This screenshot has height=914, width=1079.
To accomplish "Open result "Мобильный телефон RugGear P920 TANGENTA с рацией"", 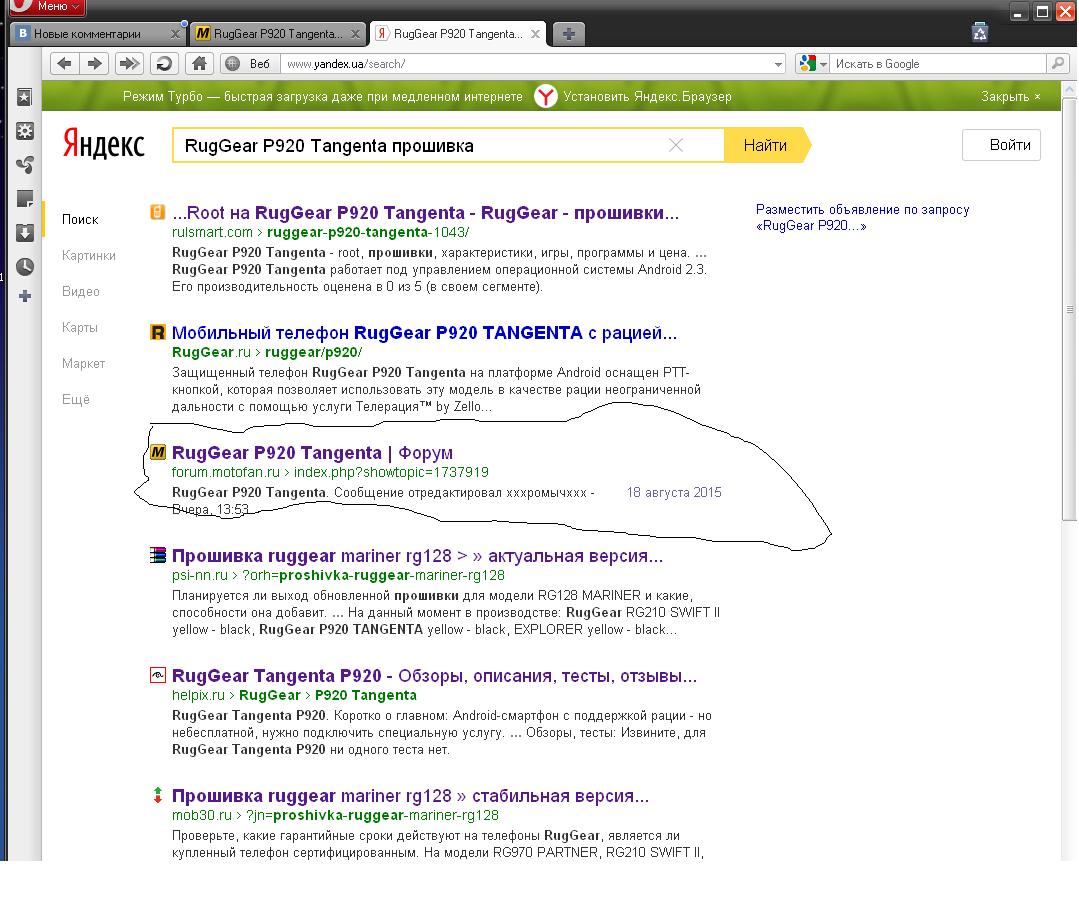I will [424, 333].
